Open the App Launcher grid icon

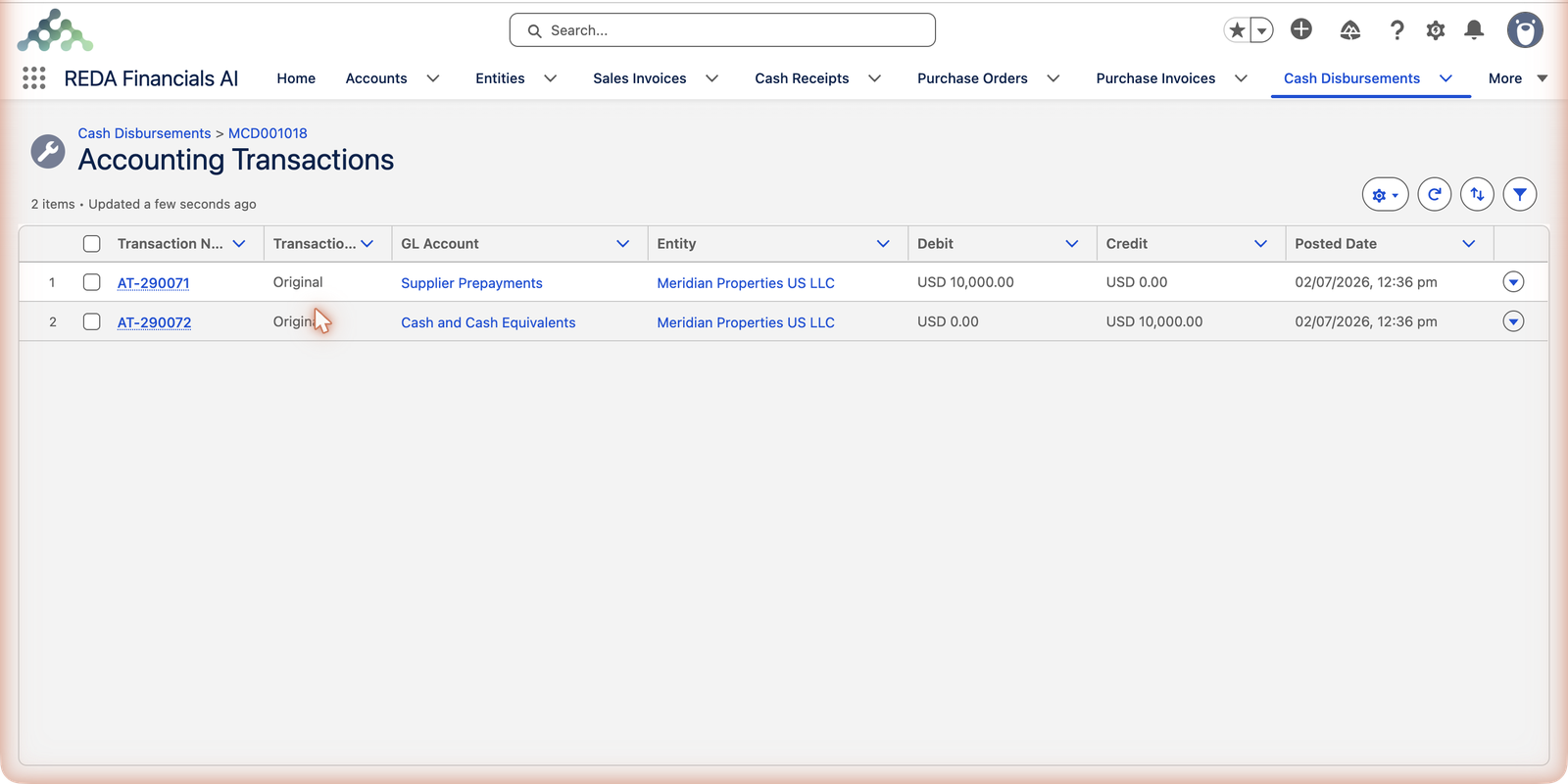tap(34, 78)
